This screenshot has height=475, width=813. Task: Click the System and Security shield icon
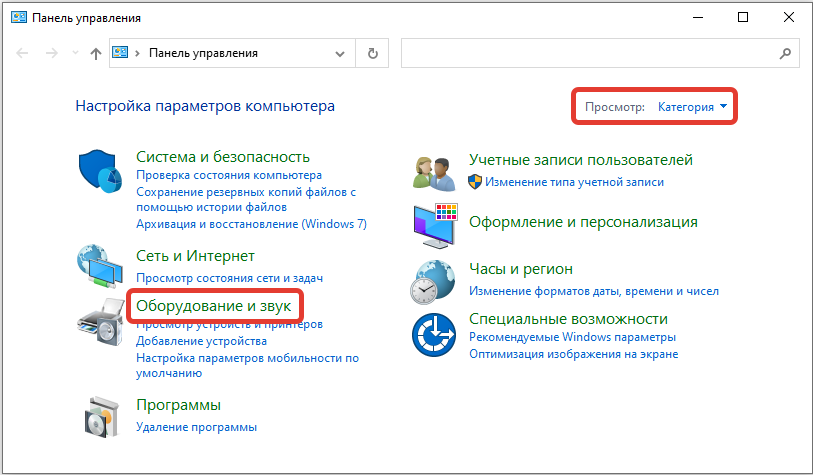101,171
